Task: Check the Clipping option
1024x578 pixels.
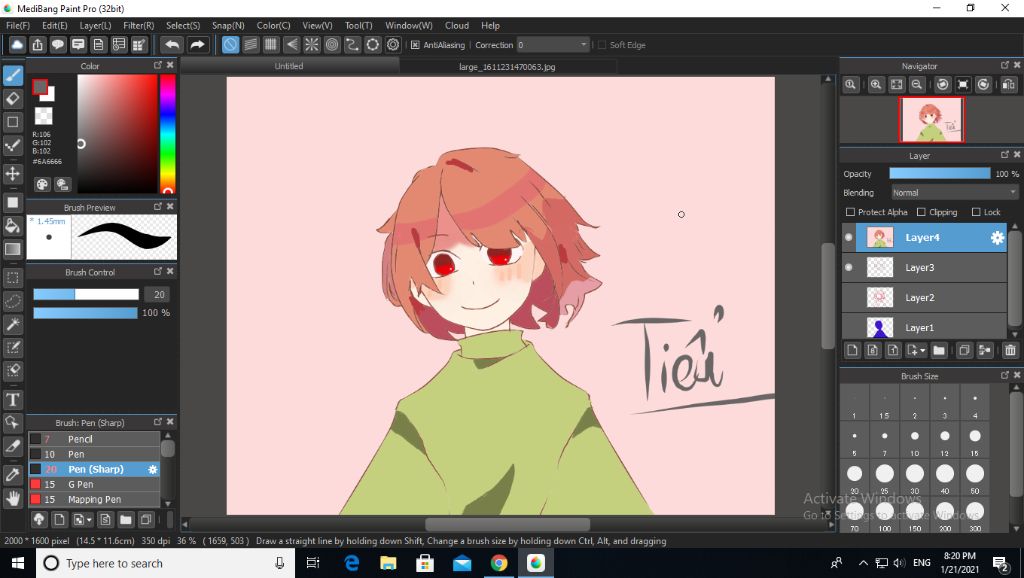Action: tap(921, 212)
